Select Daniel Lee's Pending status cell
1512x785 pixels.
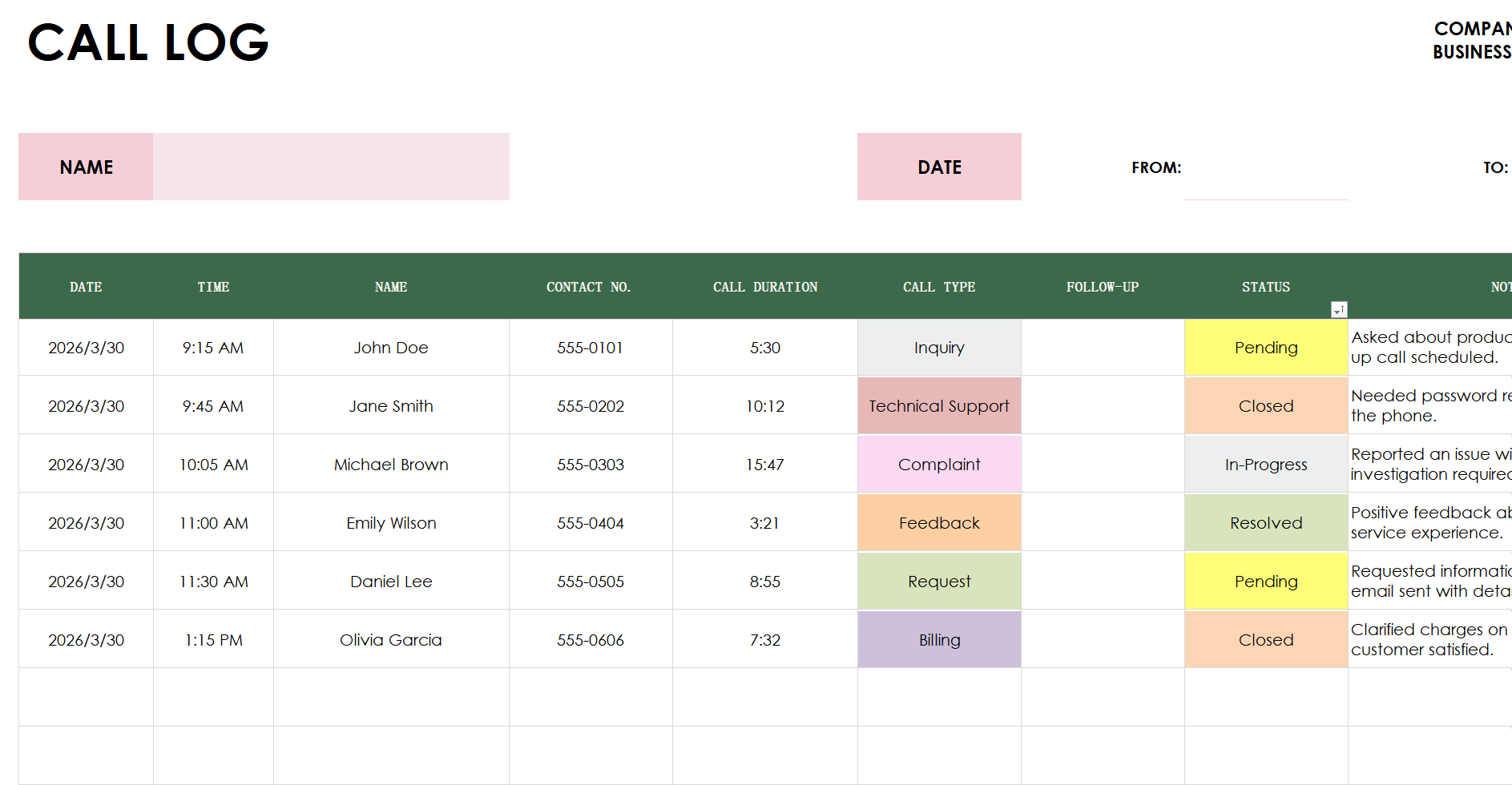point(1266,582)
